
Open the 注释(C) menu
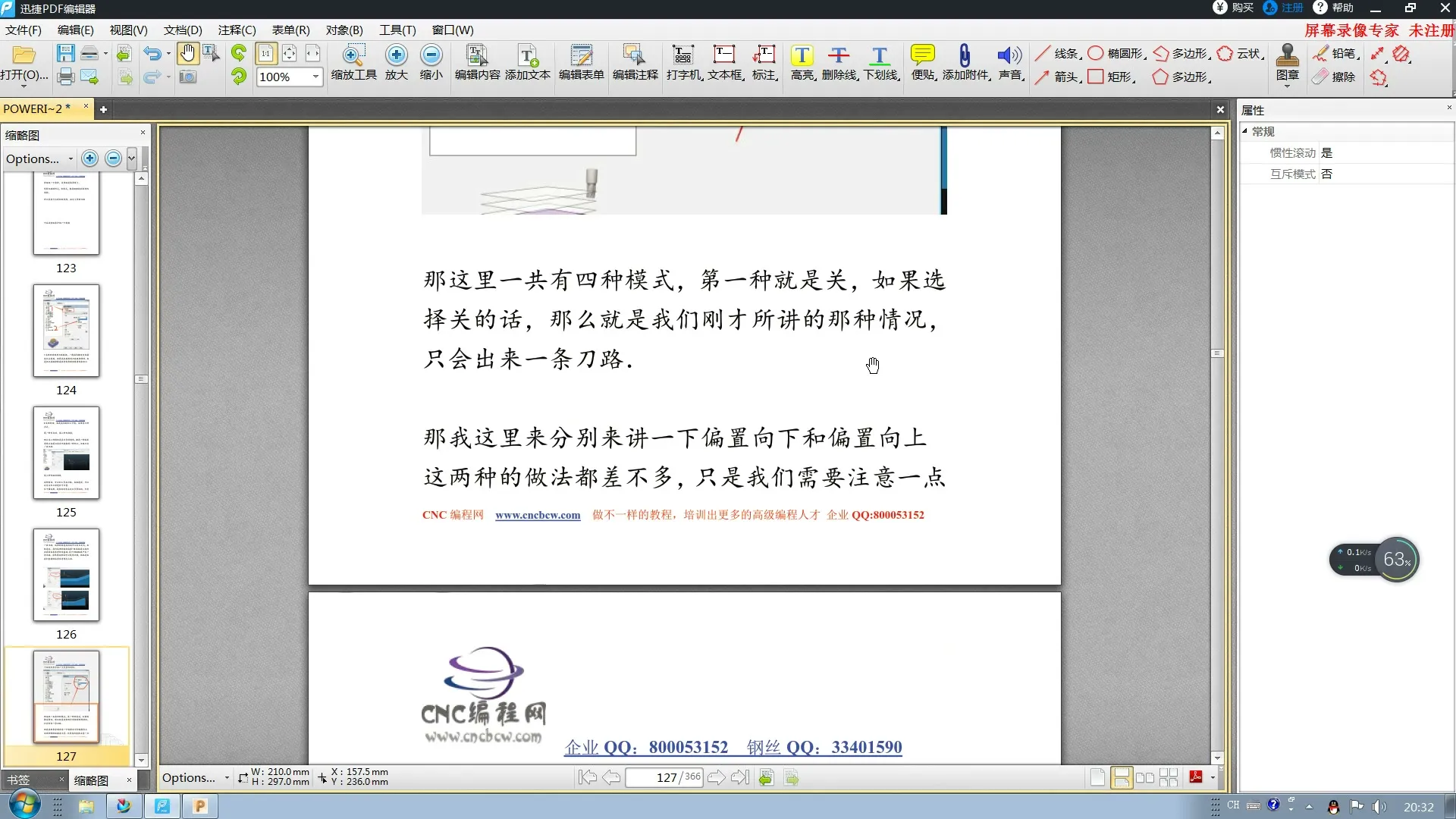click(x=237, y=30)
